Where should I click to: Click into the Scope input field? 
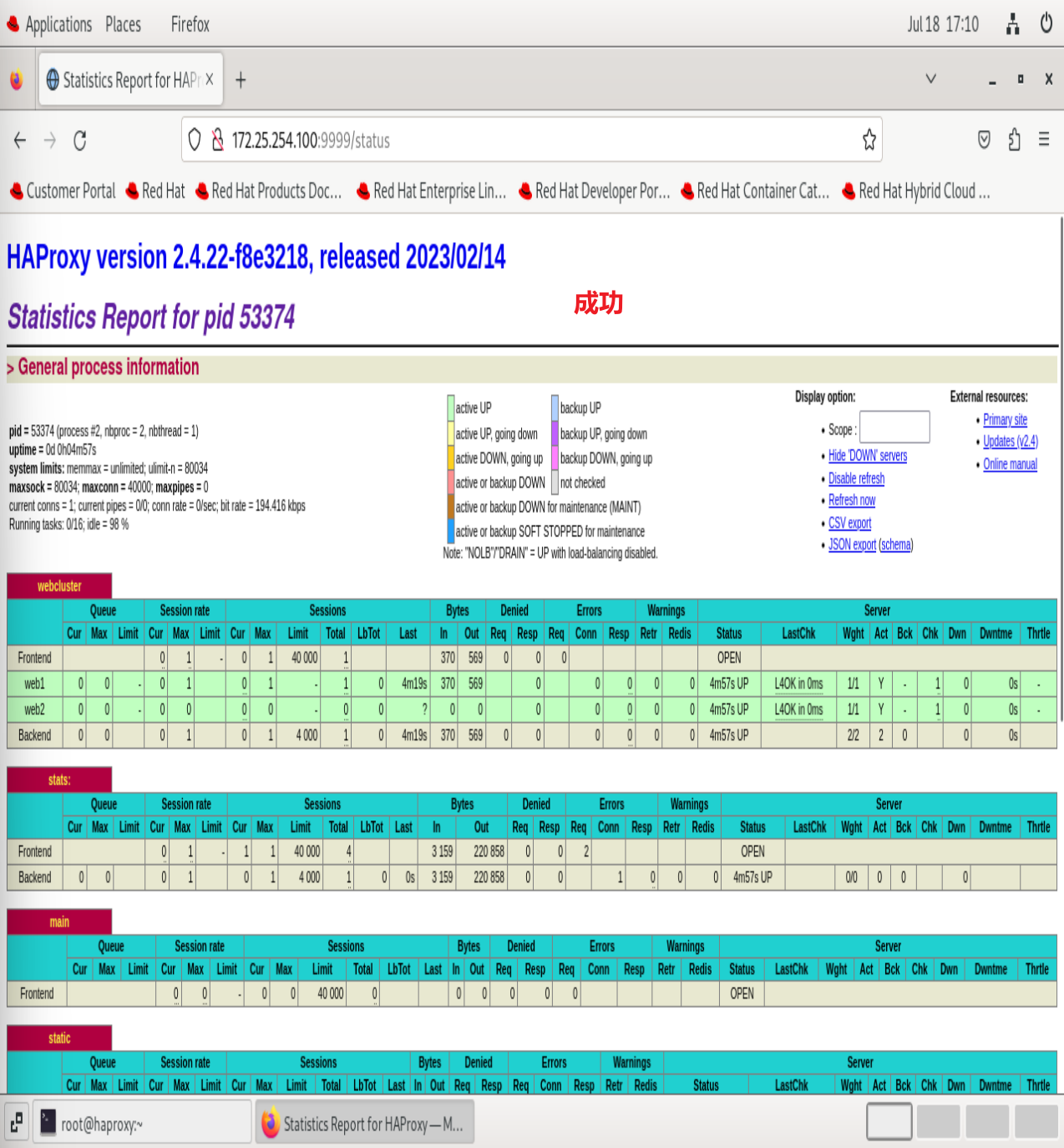(x=894, y=427)
